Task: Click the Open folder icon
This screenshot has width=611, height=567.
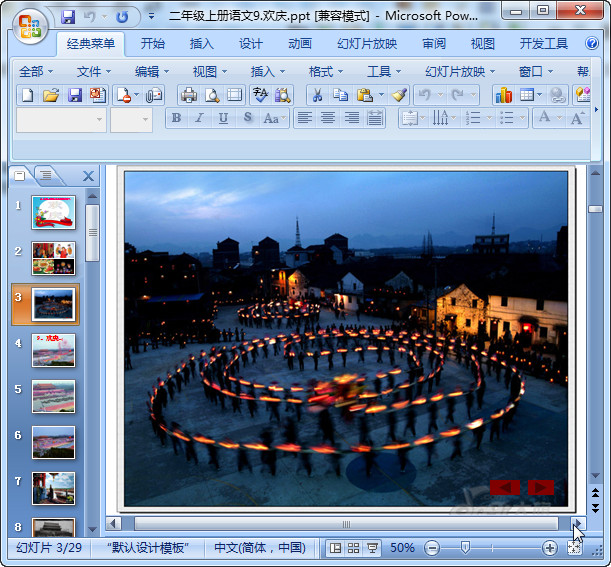Action: pos(51,95)
